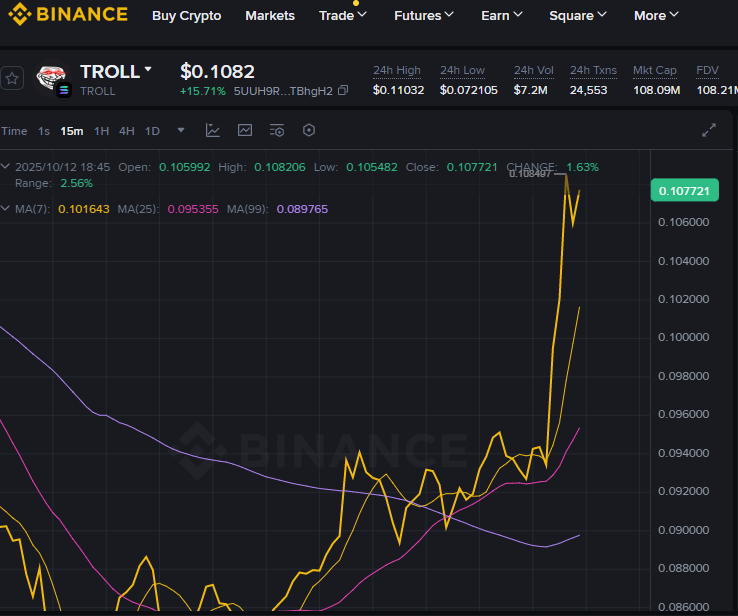The height and width of the screenshot is (616, 738).
Task: Select the 1D time interval
Action: [x=152, y=131]
